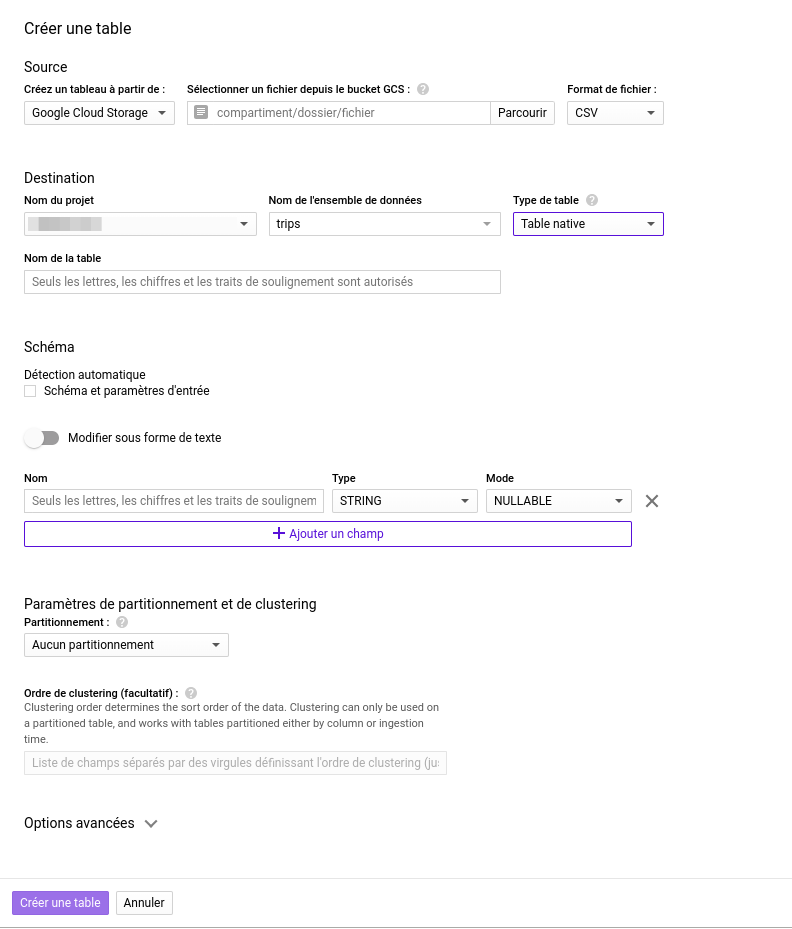Open help for selecting a GCS bucket file
Screen dimensions: 792x929
[x=422, y=88]
